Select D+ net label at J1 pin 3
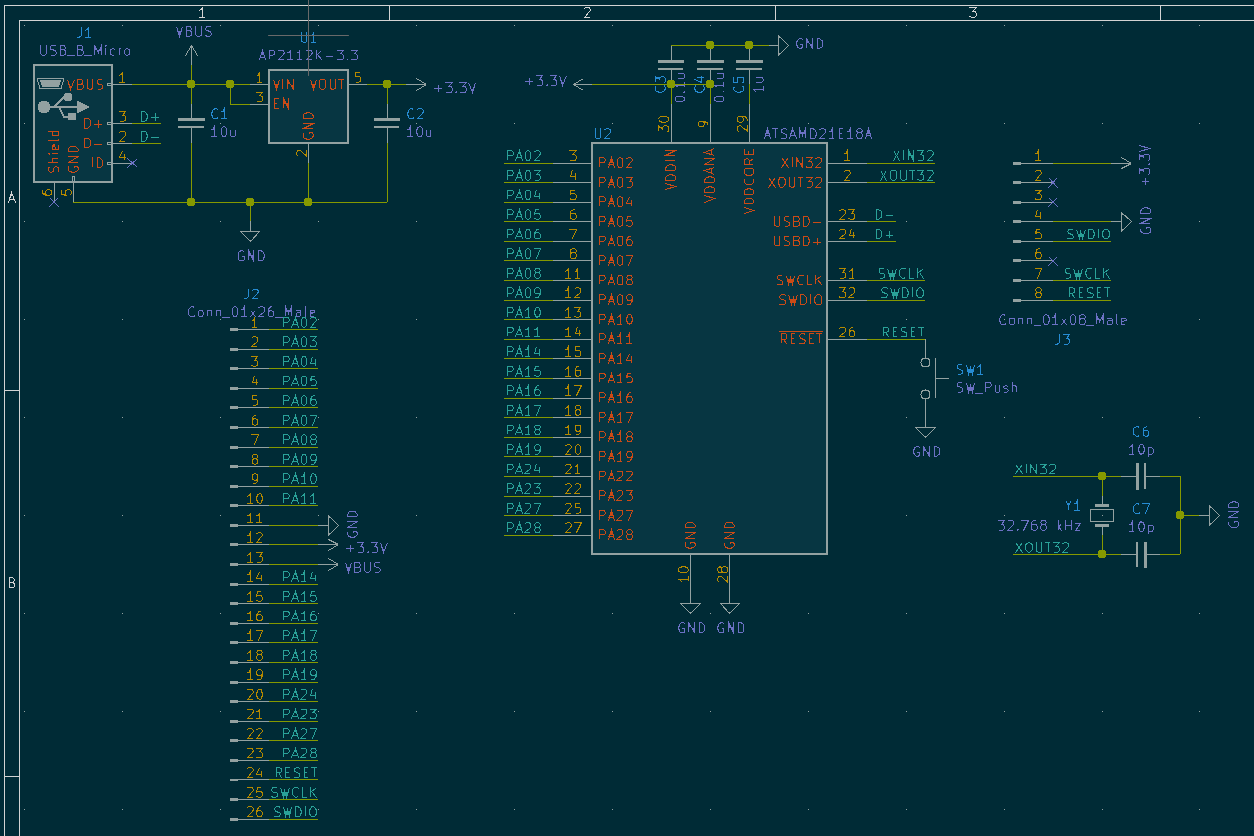The height and width of the screenshot is (836, 1254). pos(150,117)
